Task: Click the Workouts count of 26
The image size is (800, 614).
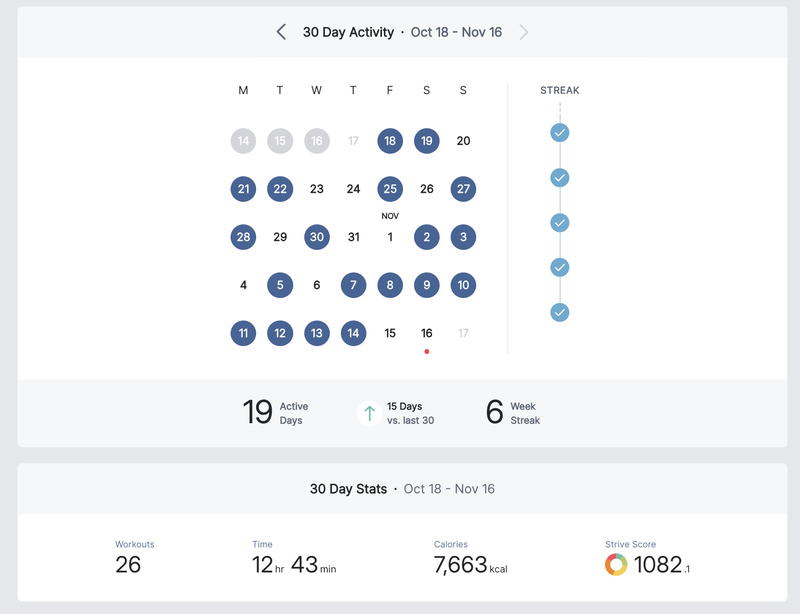Action: (128, 565)
